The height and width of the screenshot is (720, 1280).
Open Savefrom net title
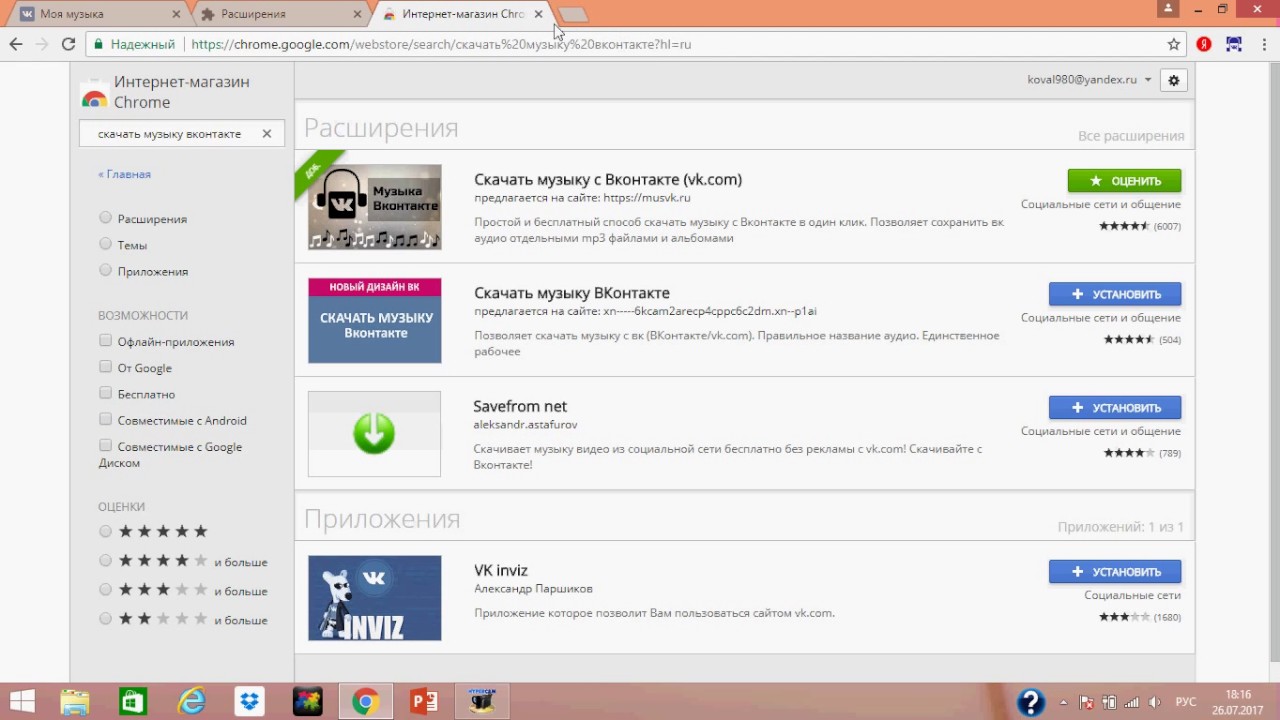[x=520, y=406]
